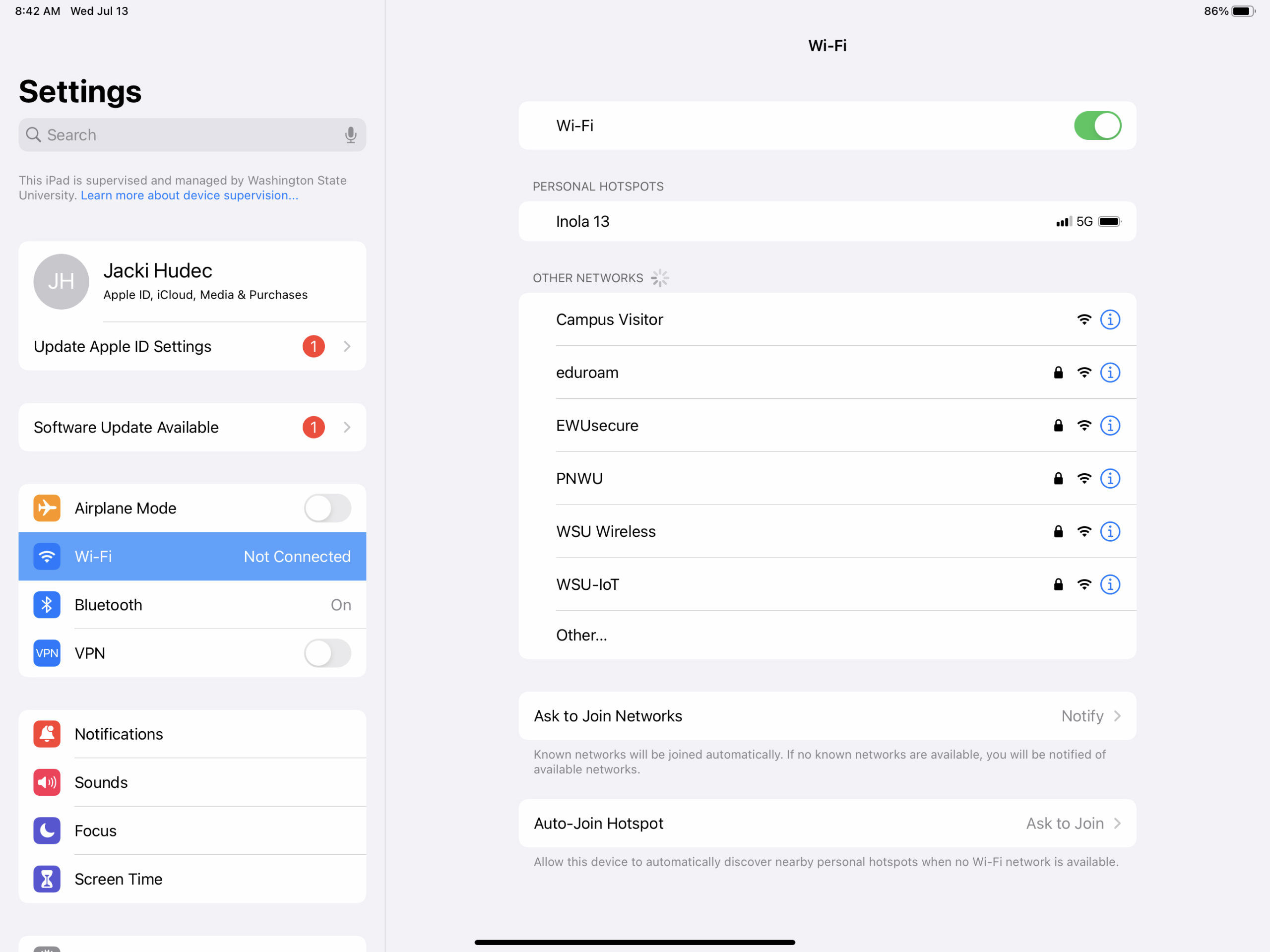Tap the home indicator bar
The width and height of the screenshot is (1270, 952).
(x=635, y=942)
